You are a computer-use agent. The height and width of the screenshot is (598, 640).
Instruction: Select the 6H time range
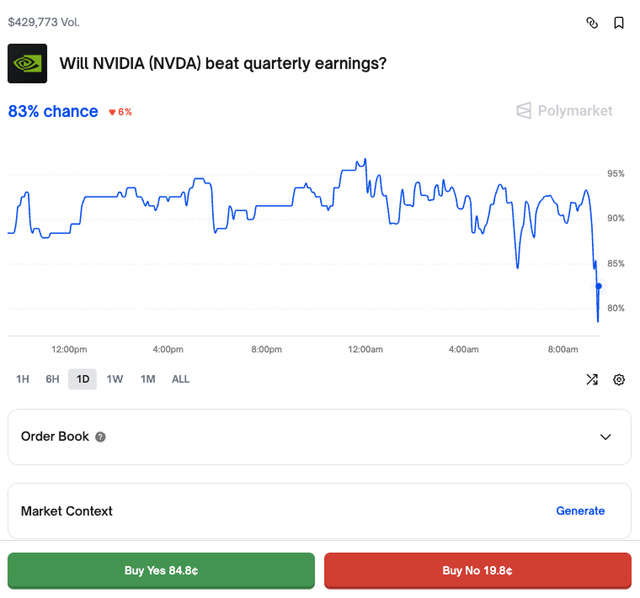click(x=52, y=379)
